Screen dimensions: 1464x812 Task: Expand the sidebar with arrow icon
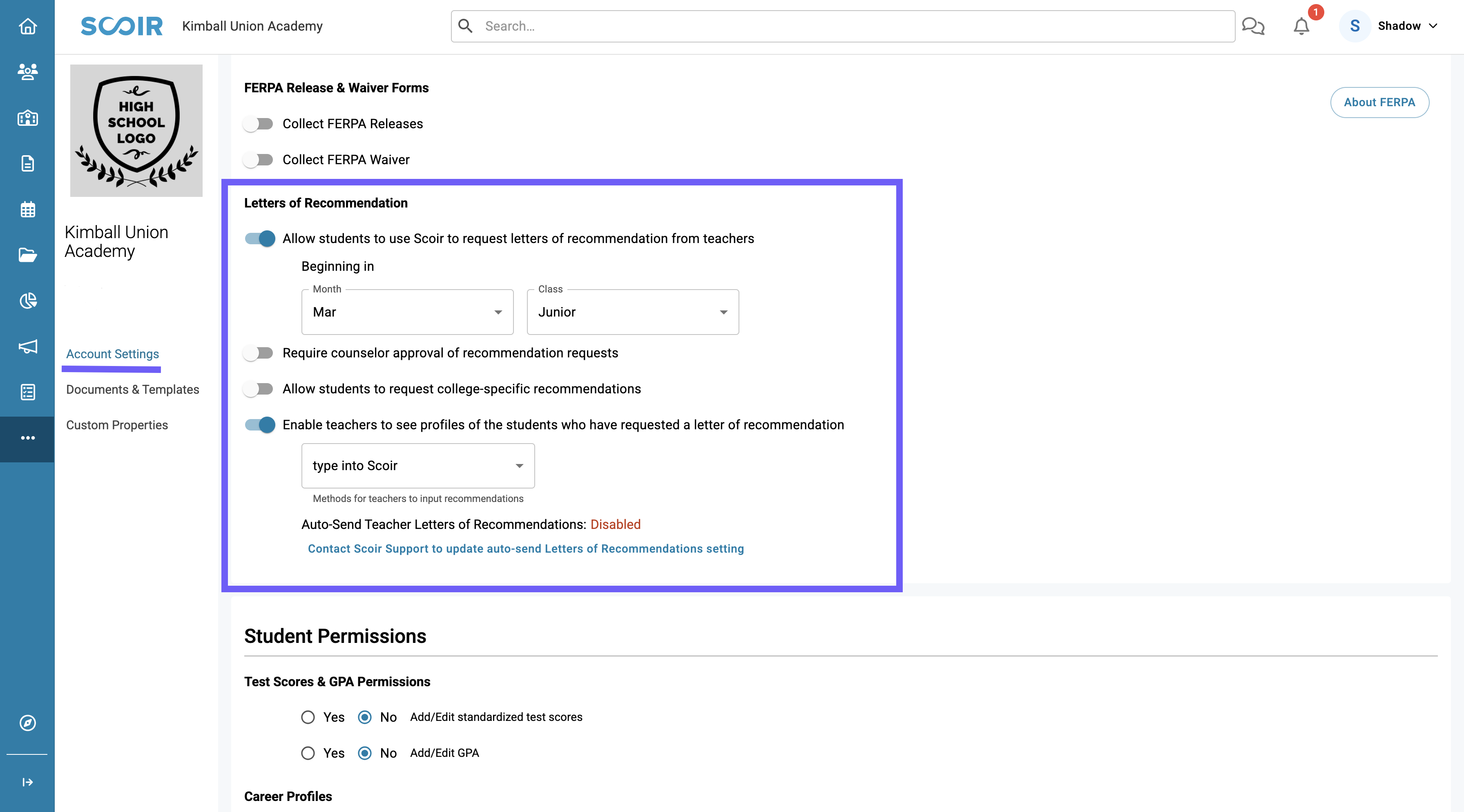27,783
